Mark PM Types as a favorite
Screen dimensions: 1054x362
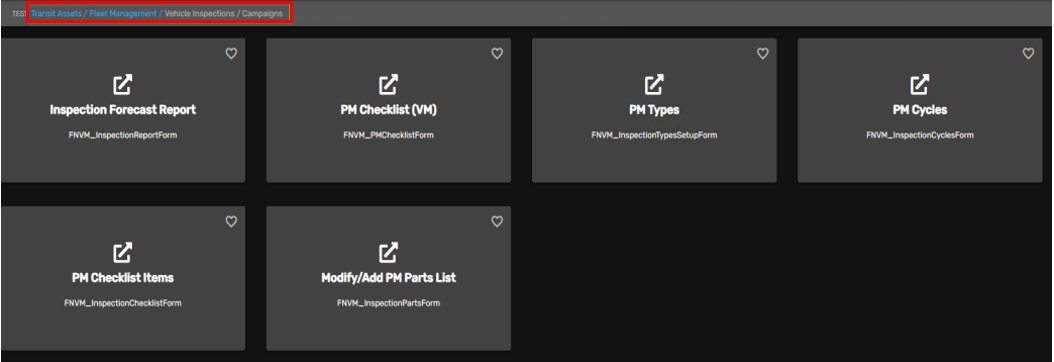[762, 54]
